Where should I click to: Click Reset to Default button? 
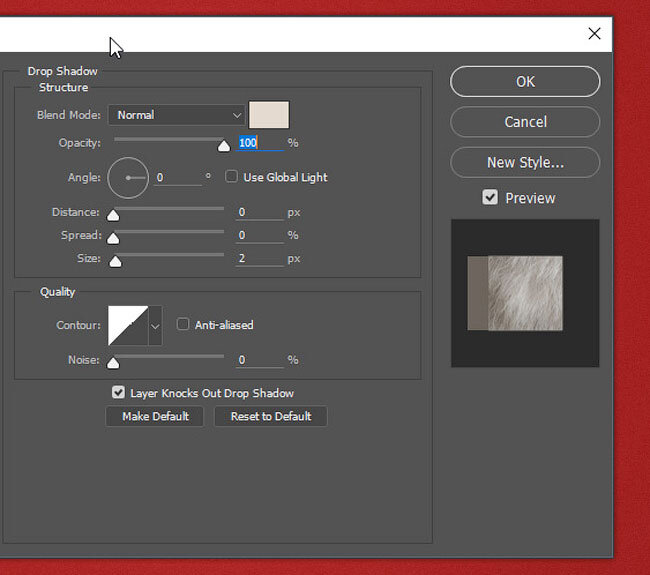271,416
